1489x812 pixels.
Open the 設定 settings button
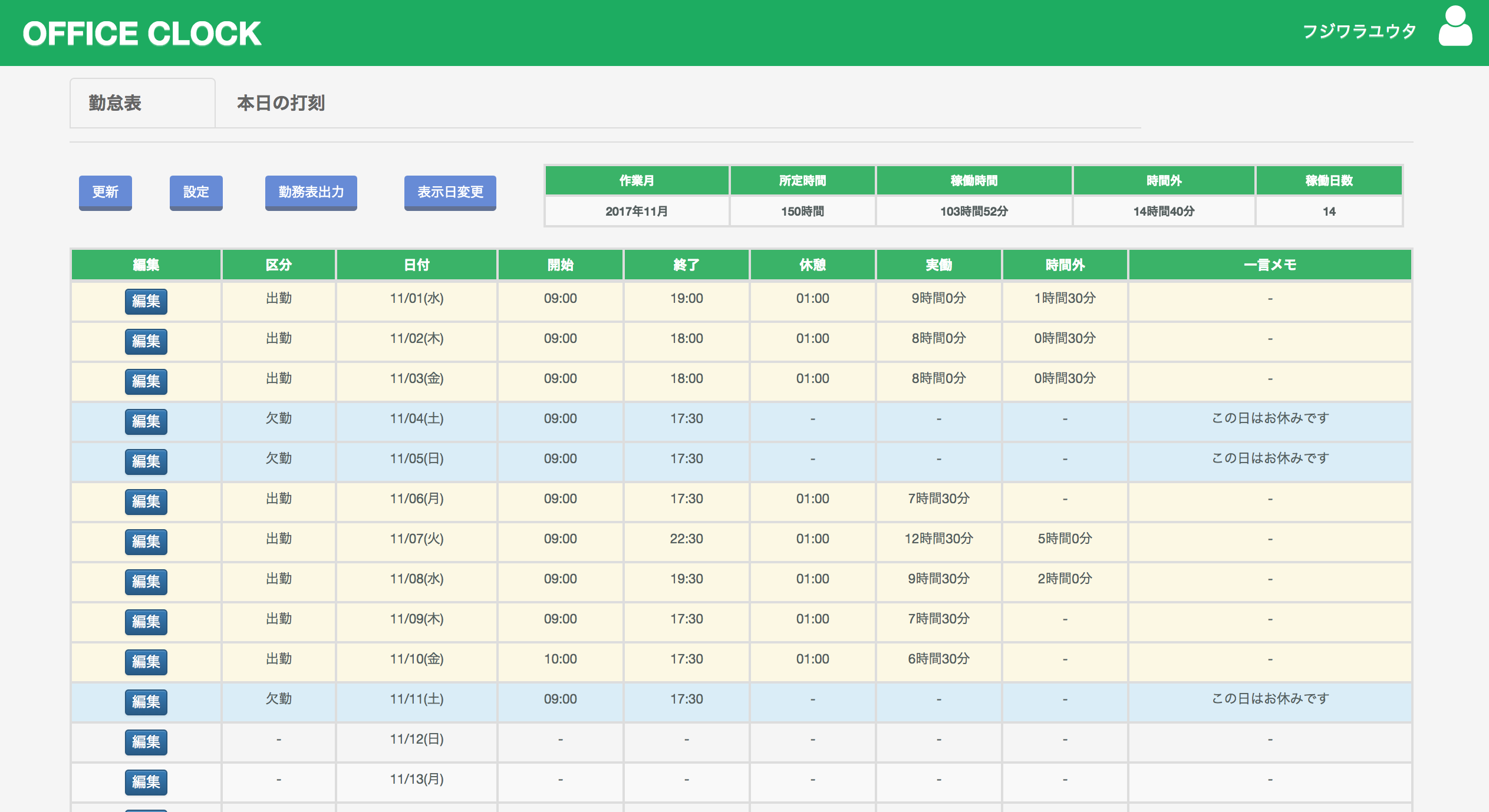coord(196,192)
